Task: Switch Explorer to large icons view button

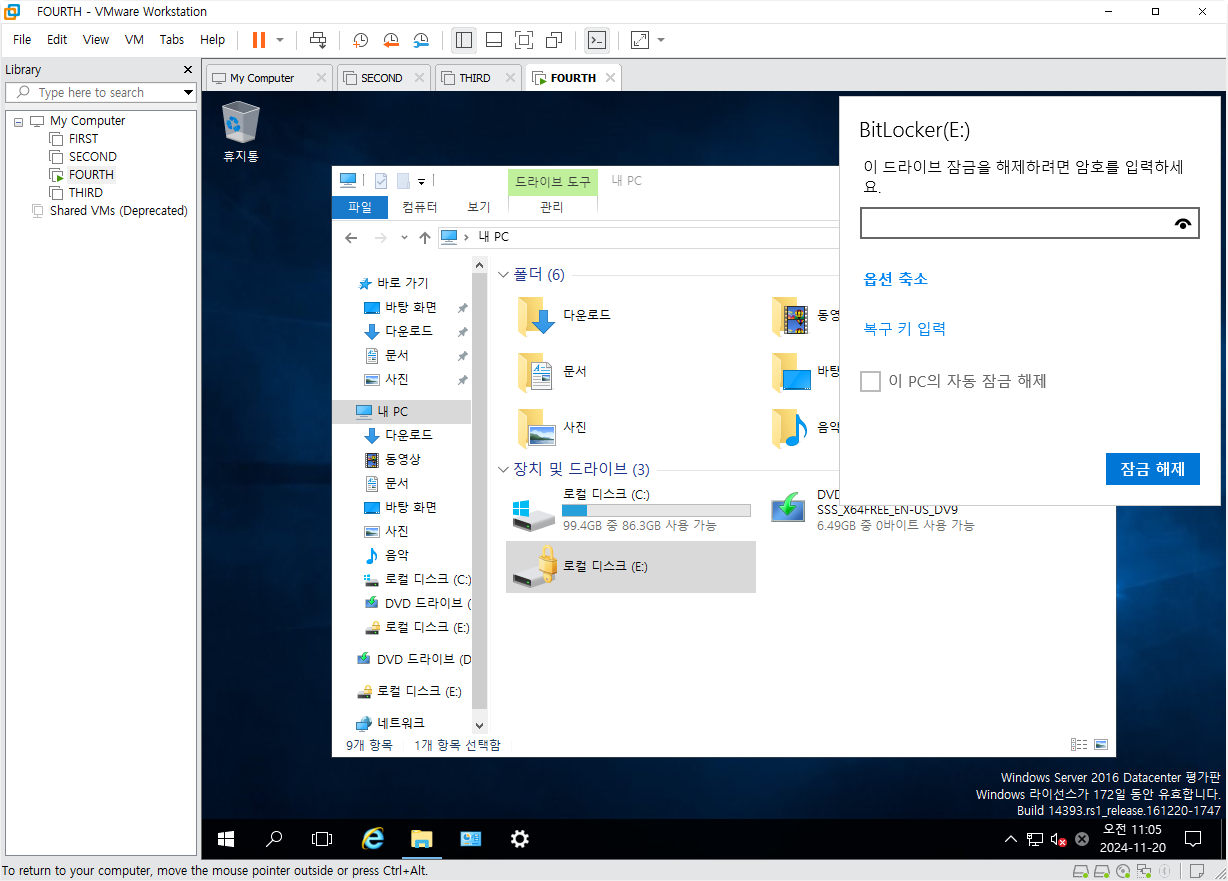Action: click(x=1101, y=744)
